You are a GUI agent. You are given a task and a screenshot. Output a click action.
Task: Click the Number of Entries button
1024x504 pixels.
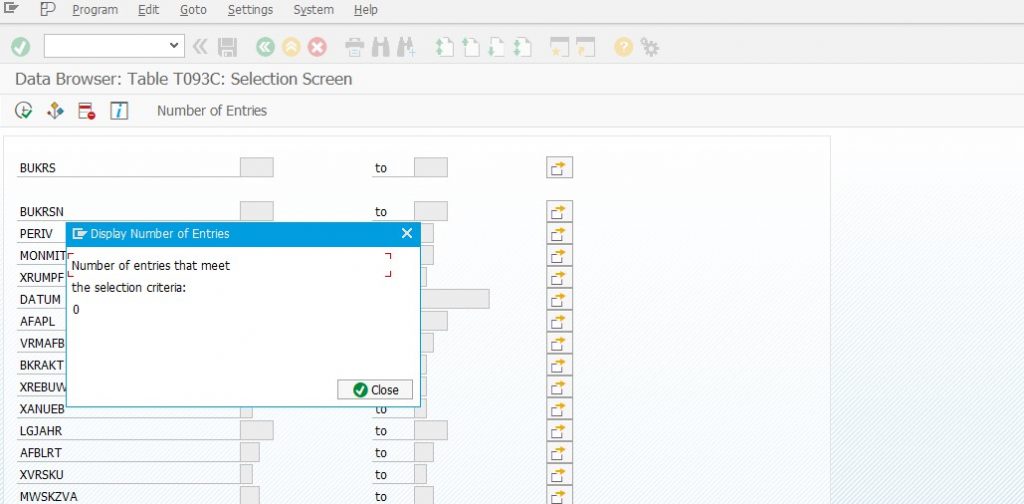click(x=212, y=110)
